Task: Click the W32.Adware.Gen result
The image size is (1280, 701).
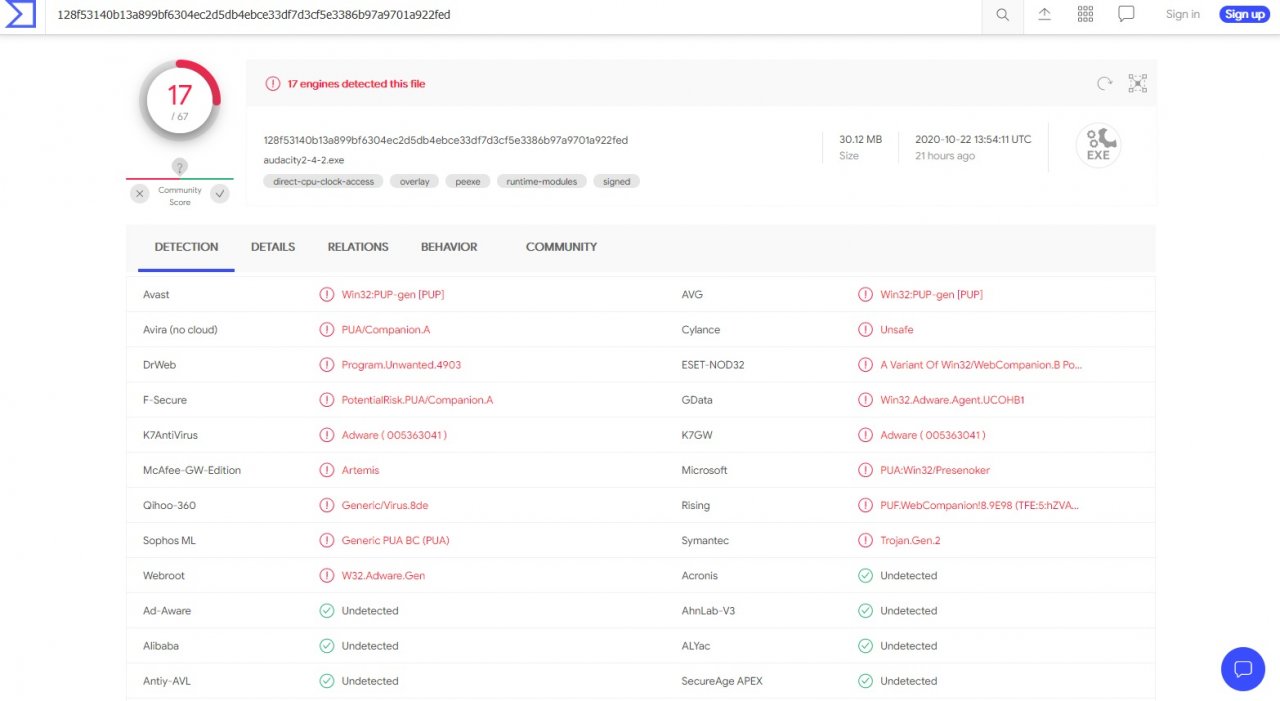Action: (x=383, y=576)
